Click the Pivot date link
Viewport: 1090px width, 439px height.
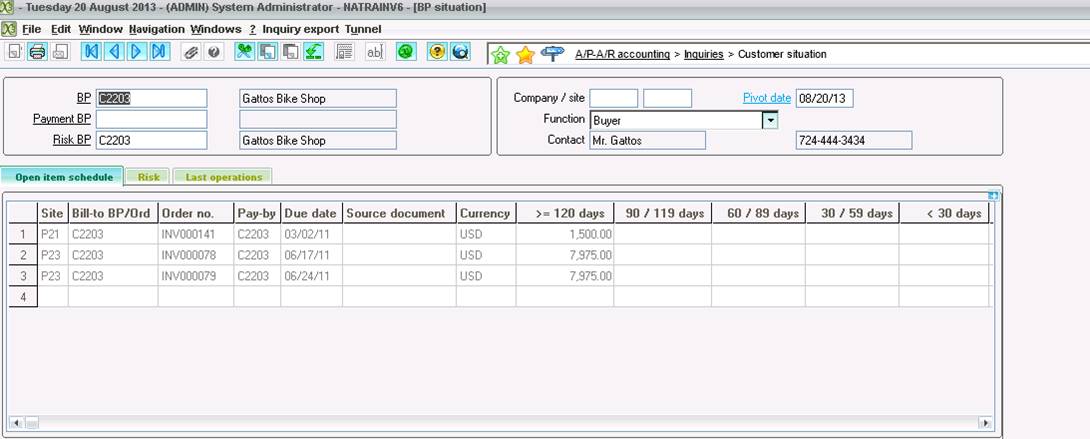pos(766,98)
